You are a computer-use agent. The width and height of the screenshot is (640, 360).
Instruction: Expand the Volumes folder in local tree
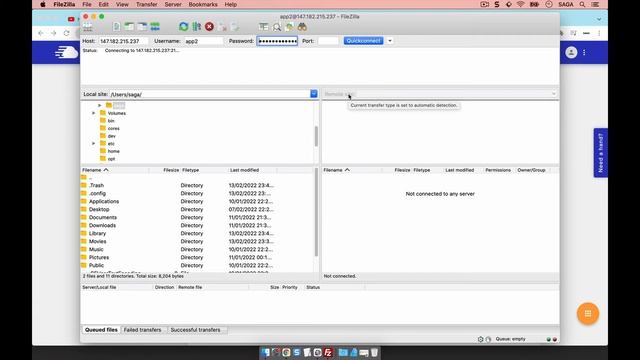point(93,113)
